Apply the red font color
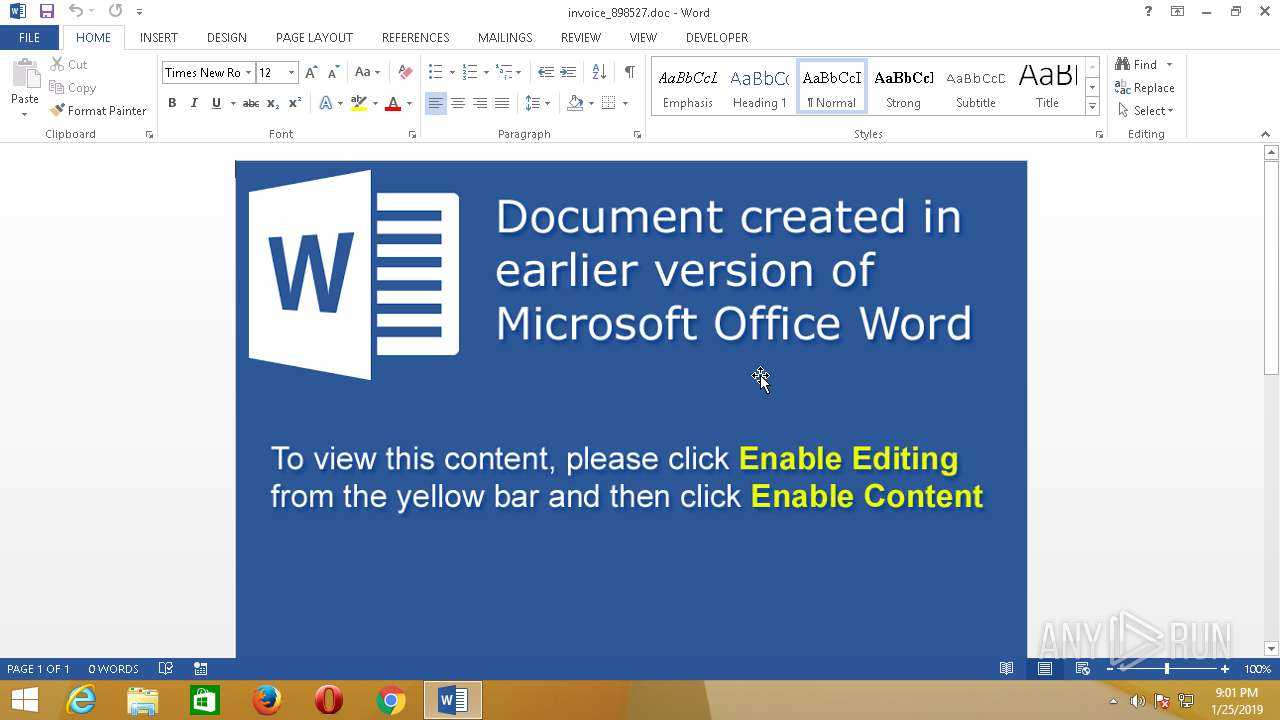1280x720 pixels. pyautogui.click(x=393, y=103)
